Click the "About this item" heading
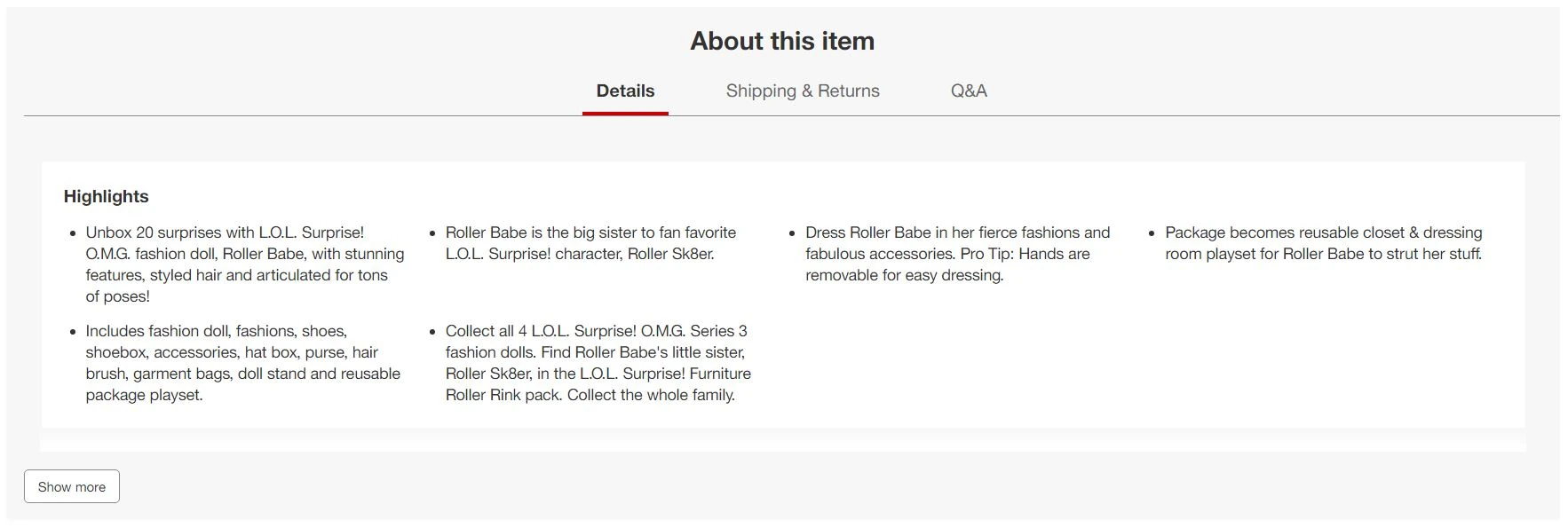 pyautogui.click(x=782, y=41)
